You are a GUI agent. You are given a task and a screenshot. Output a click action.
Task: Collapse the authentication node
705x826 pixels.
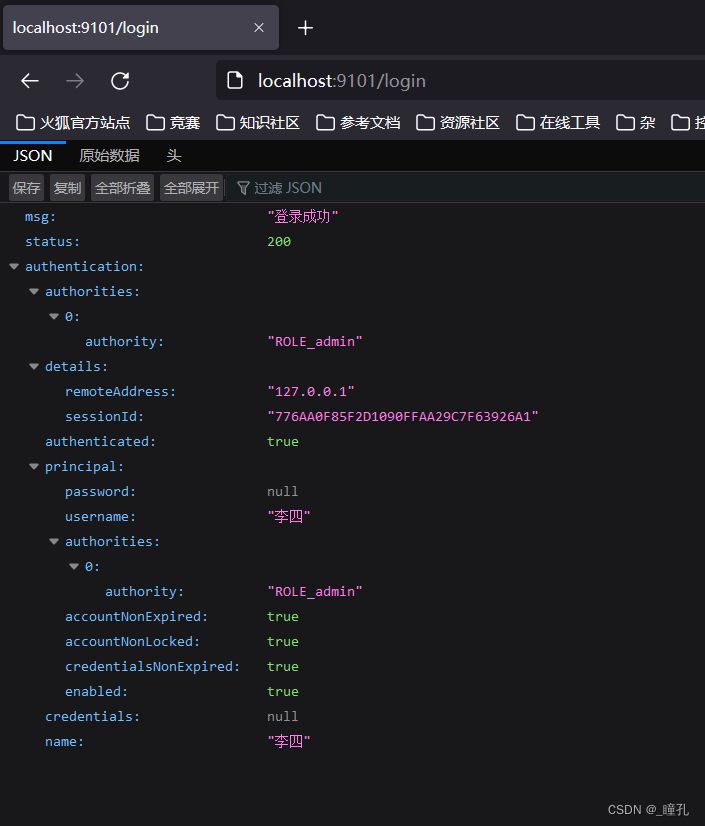(x=14, y=267)
